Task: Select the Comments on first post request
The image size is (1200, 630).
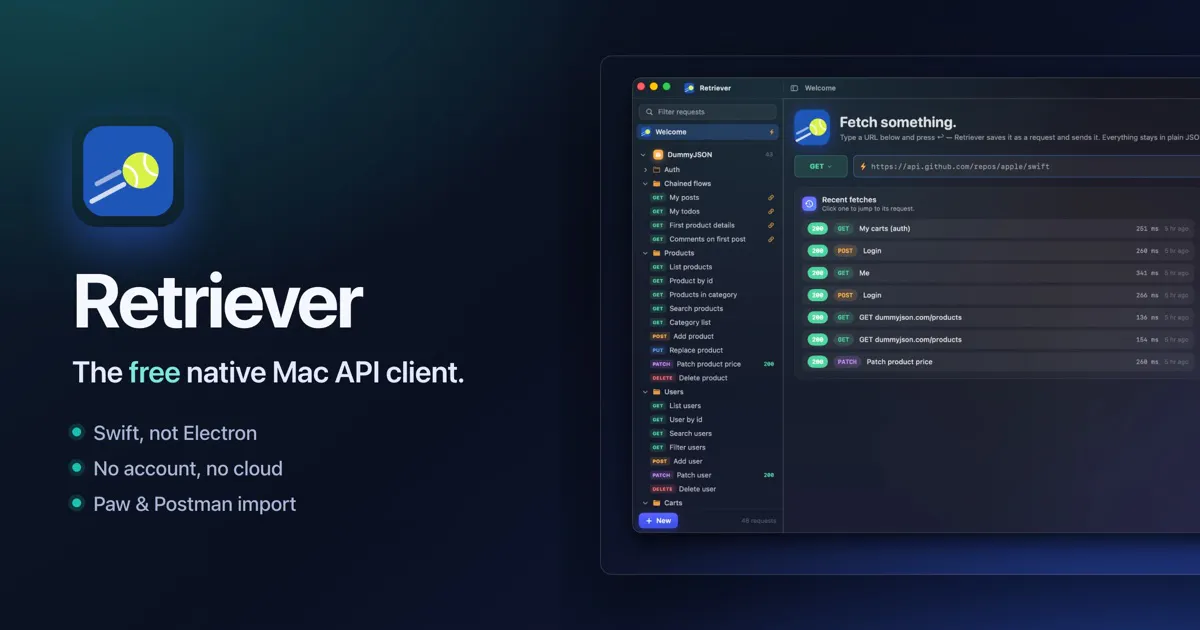Action: pos(707,239)
